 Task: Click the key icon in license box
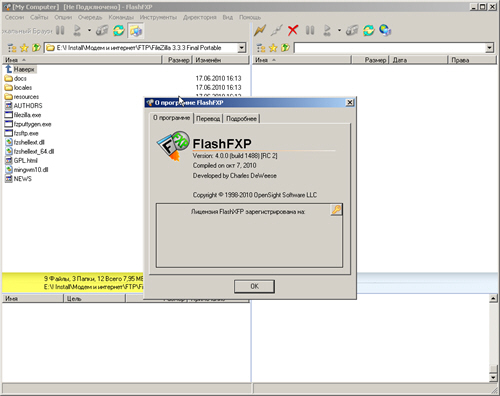pos(336,210)
